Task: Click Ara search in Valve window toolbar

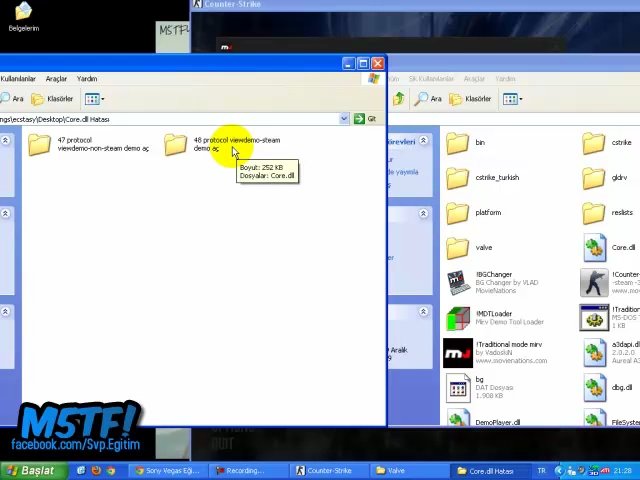Action: point(428,99)
